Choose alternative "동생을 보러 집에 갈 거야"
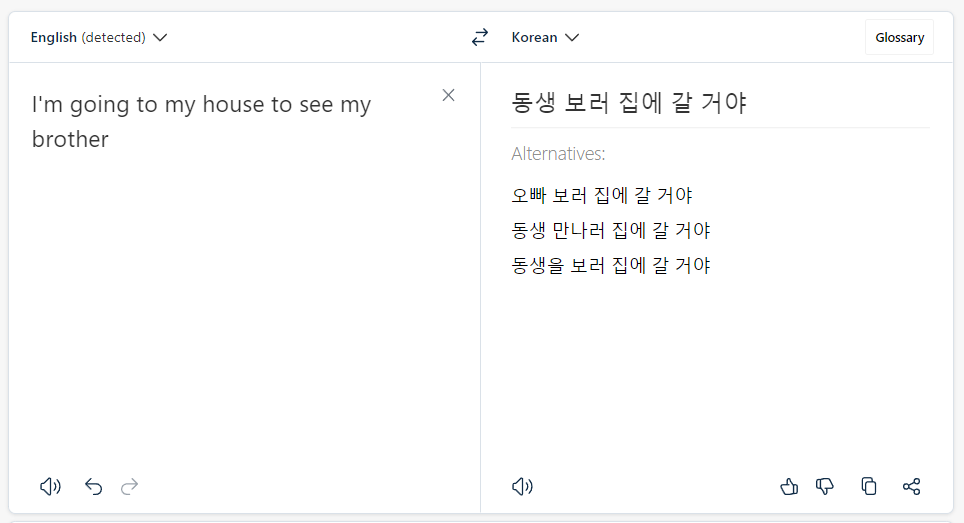Screen dimensions: 964x523 (610, 265)
